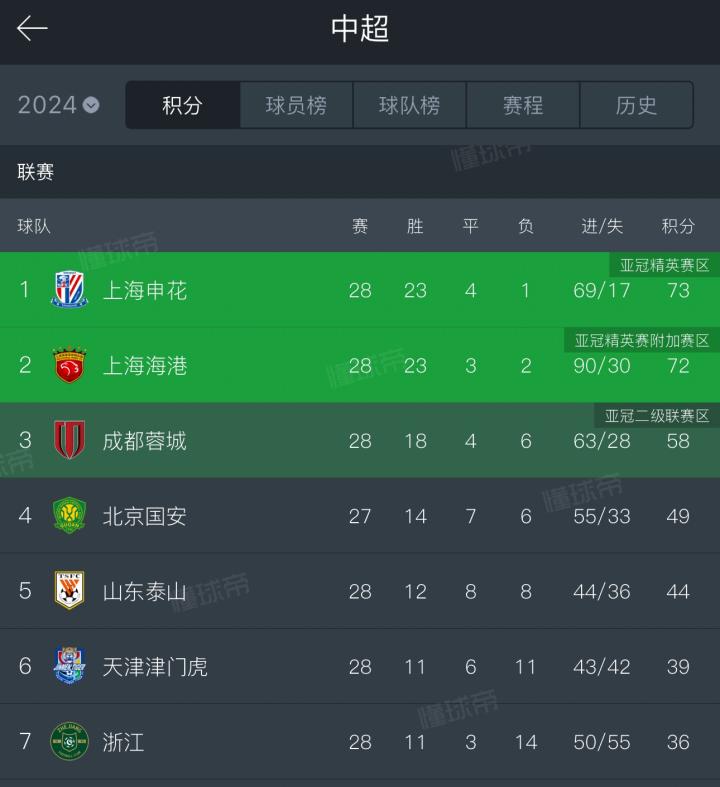720x787 pixels.
Task: Switch to the 积分 standings tab
Action: (183, 105)
